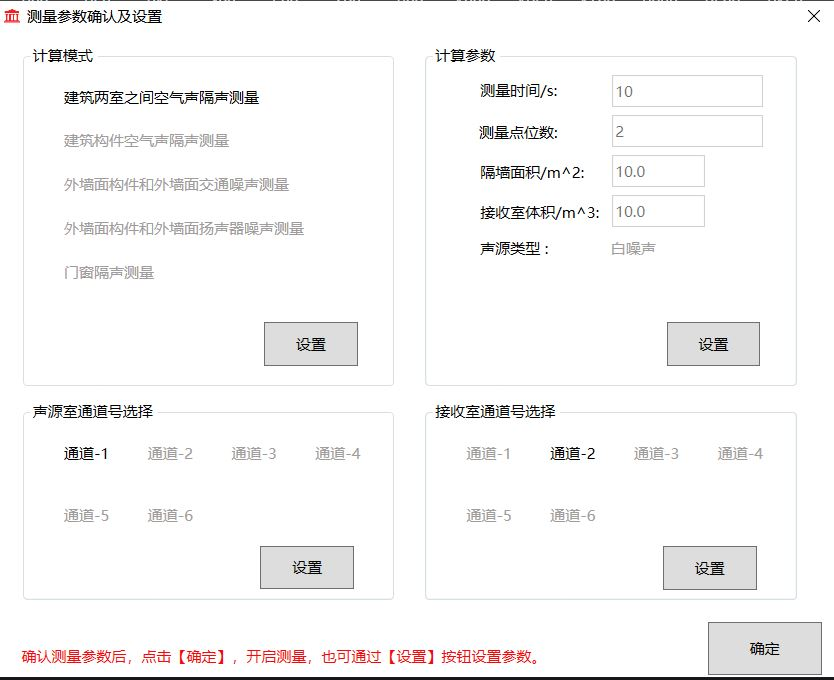Open 设置 for 声源室通道号选择
The height and width of the screenshot is (680, 834).
[x=306, y=567]
